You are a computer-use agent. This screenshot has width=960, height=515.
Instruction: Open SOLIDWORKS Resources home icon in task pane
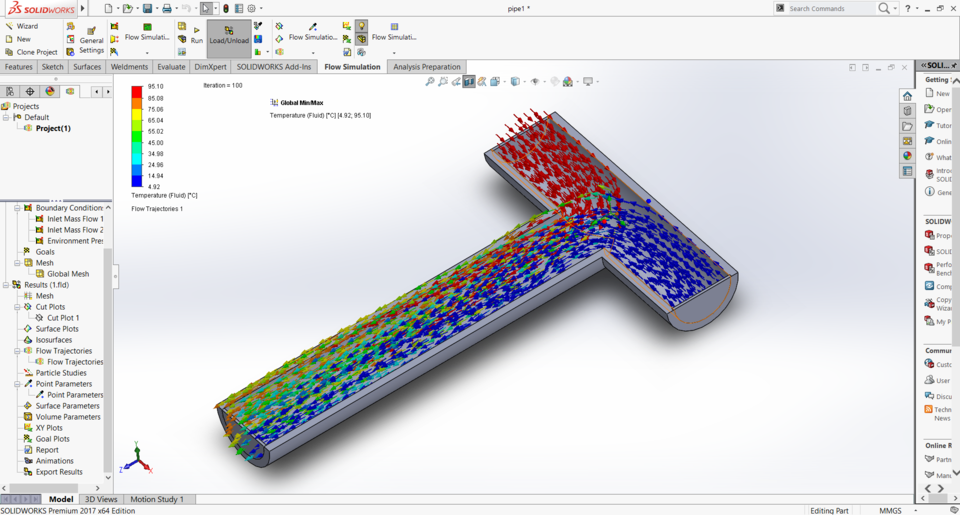tap(907, 96)
